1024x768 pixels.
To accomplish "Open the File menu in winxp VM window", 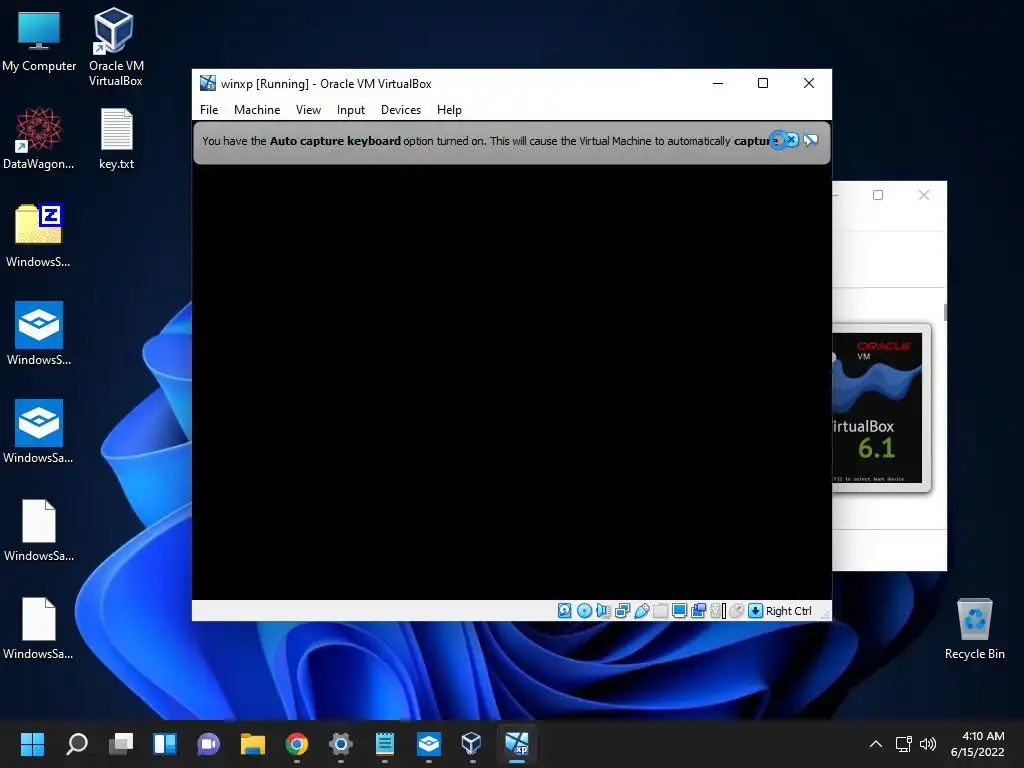I will click(x=209, y=110).
